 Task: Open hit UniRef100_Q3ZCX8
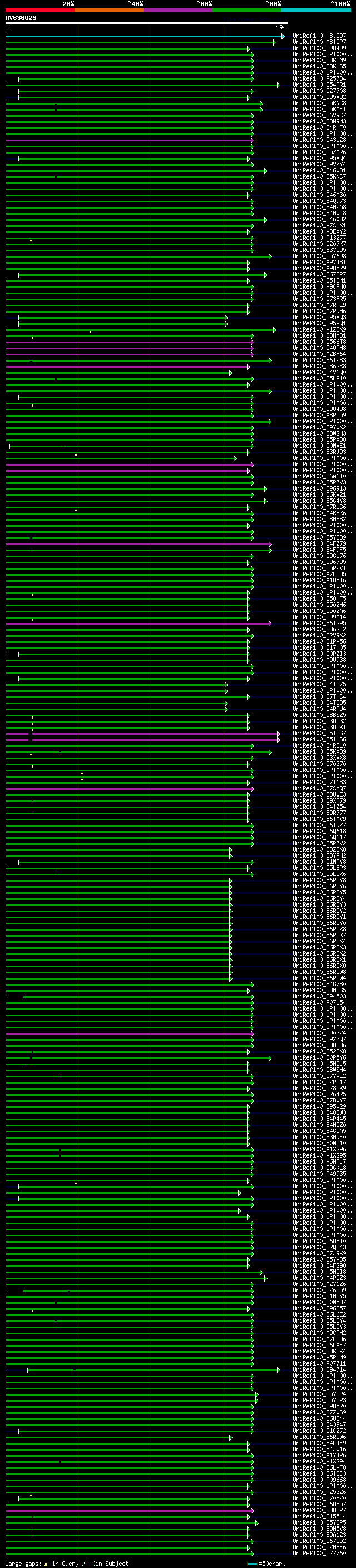[319, 850]
